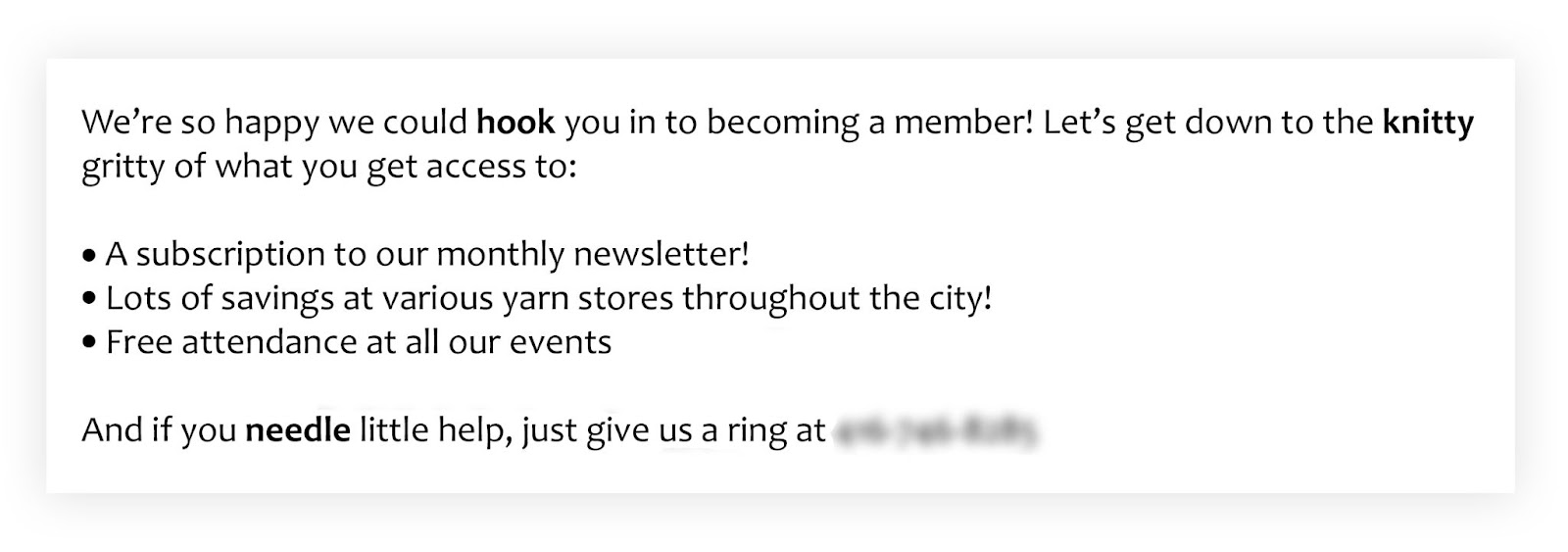The height and width of the screenshot is (552, 1568).
Task: Select the monthly newsletter bullet text
Action: pos(427,255)
